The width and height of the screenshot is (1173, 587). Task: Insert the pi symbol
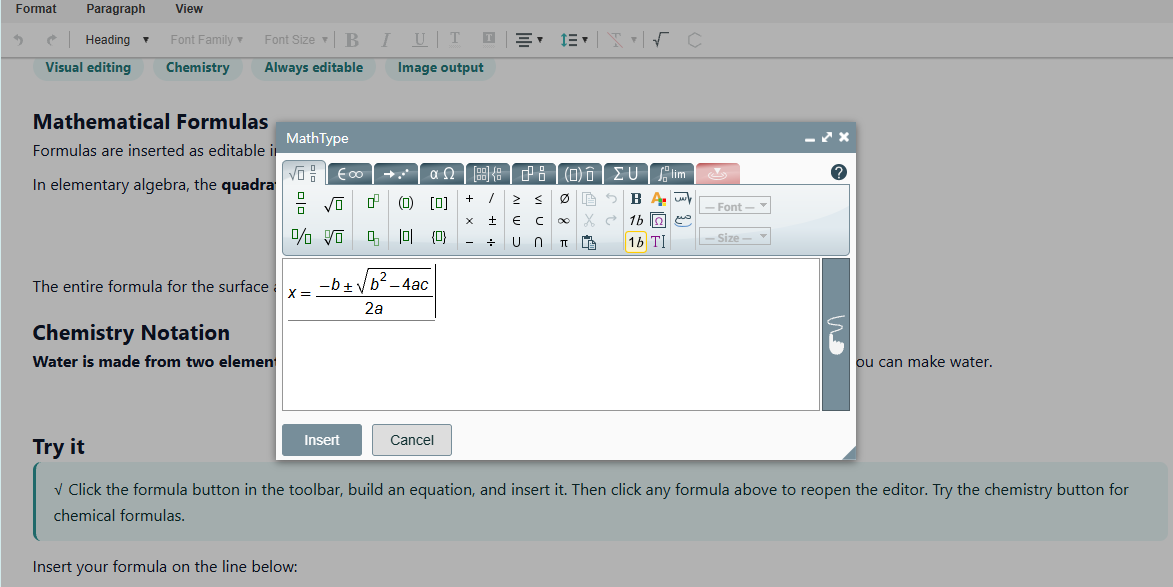click(x=564, y=242)
